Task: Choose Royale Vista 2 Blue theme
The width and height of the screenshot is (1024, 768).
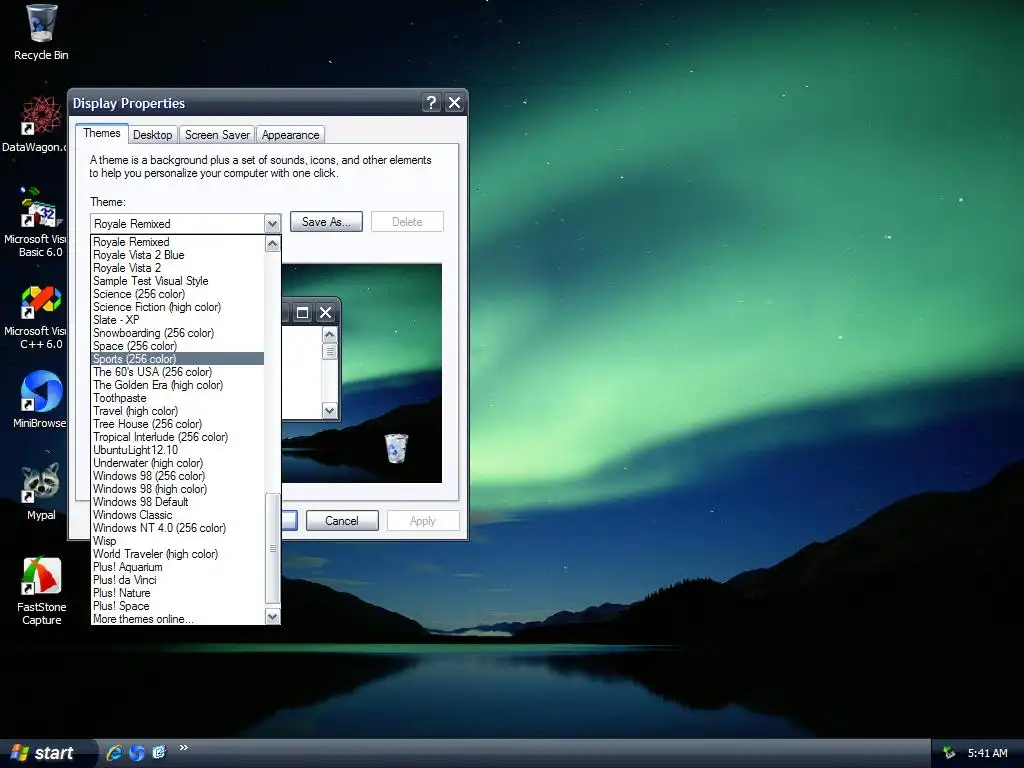Action: (x=178, y=255)
